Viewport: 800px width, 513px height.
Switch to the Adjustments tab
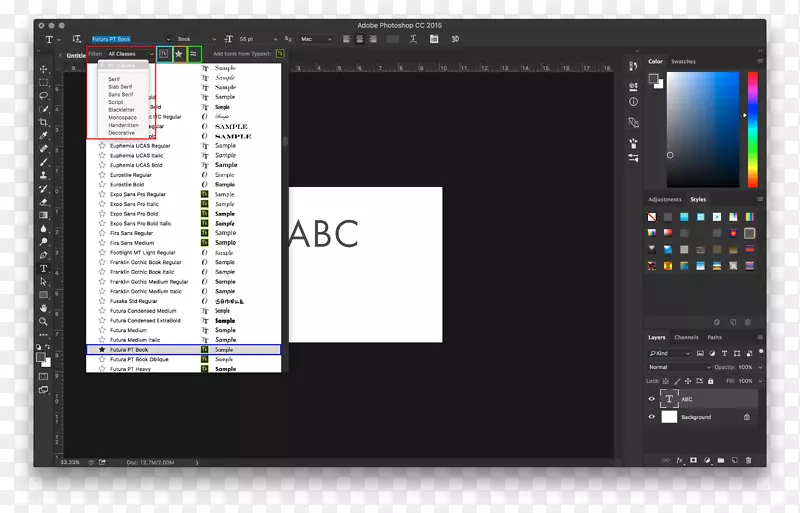664,200
